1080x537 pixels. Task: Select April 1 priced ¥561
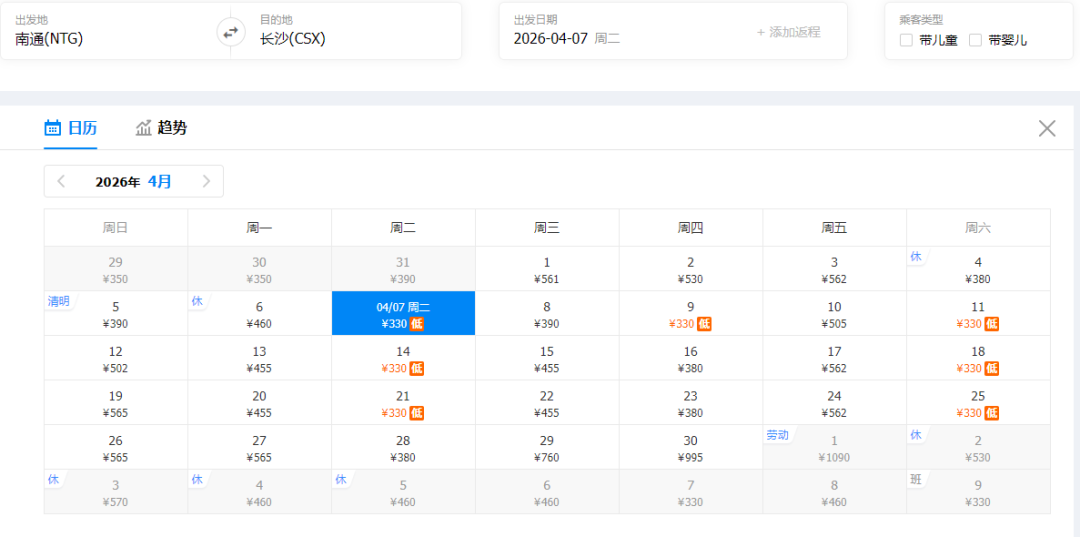point(547,269)
